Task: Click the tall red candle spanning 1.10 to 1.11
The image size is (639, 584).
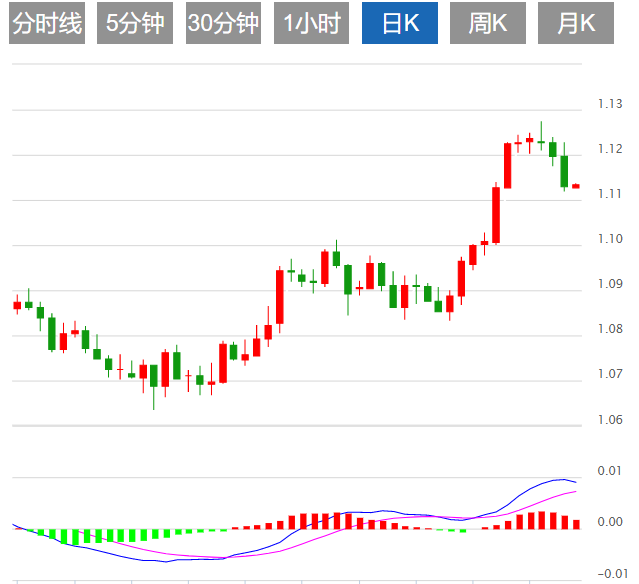Action: click(496, 214)
